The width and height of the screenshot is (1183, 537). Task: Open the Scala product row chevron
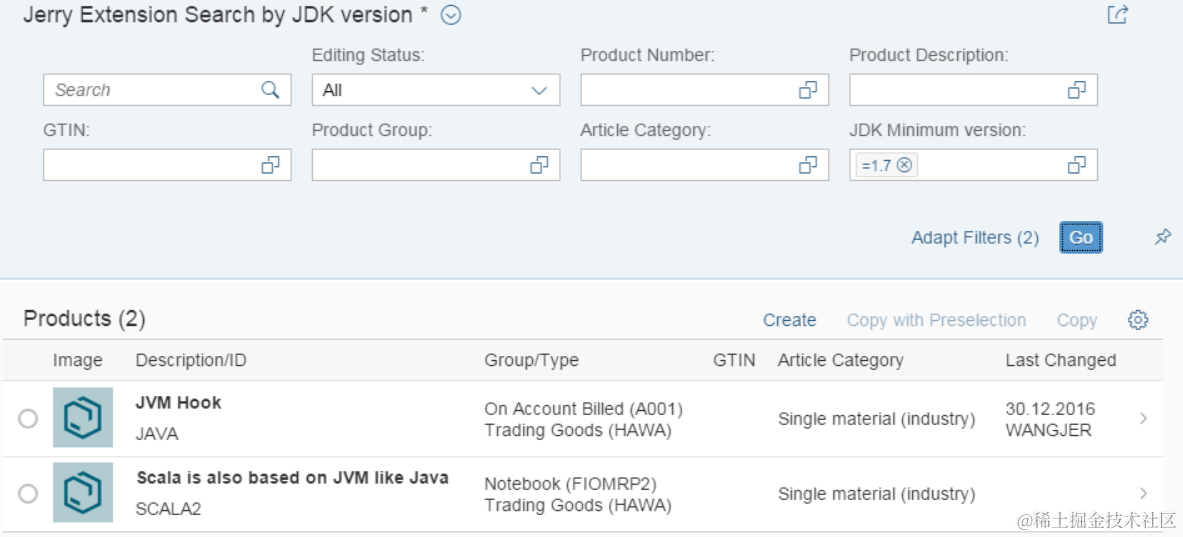pyautogui.click(x=1143, y=493)
